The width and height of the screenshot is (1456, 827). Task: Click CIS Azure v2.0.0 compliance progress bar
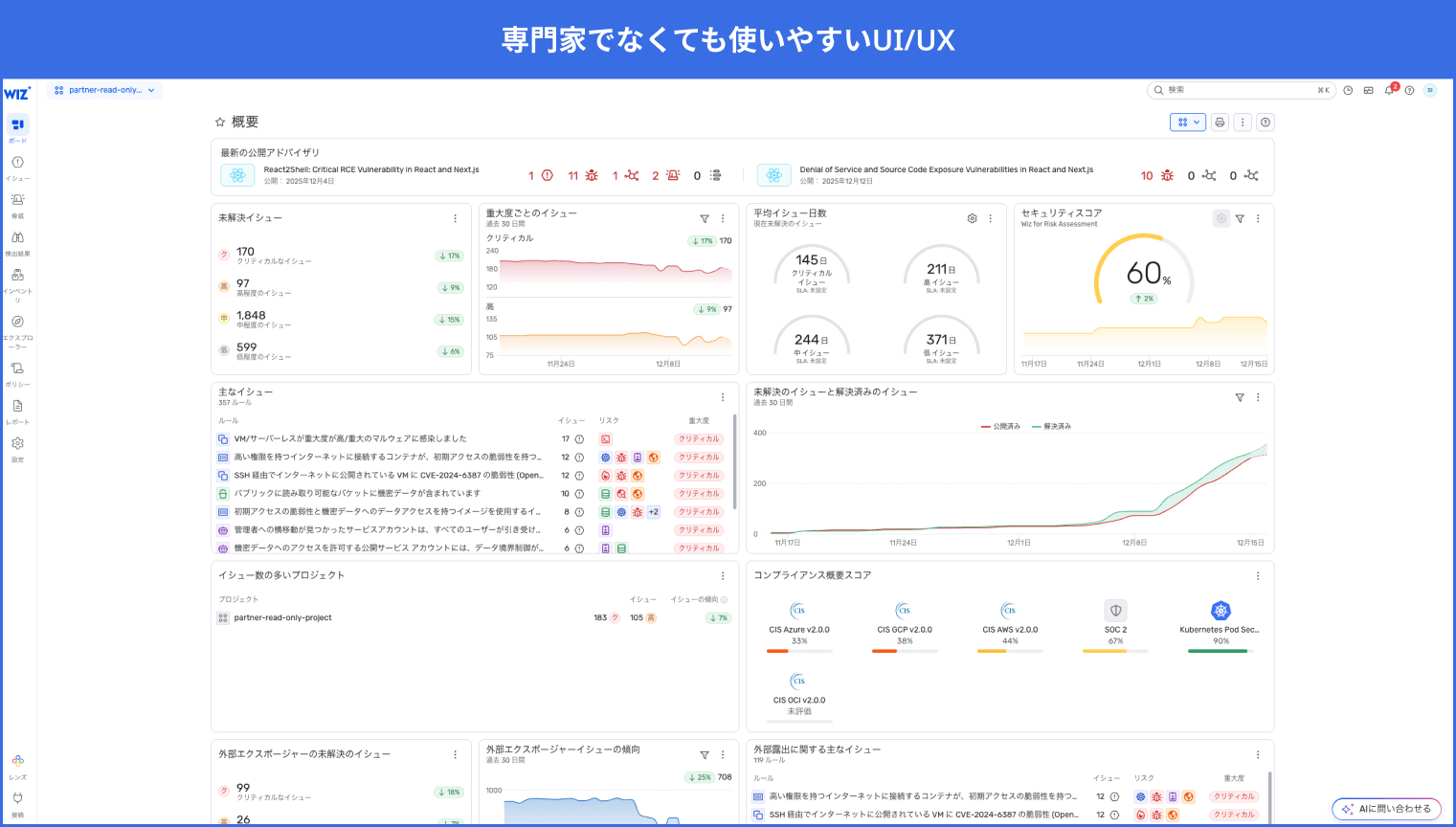799,651
